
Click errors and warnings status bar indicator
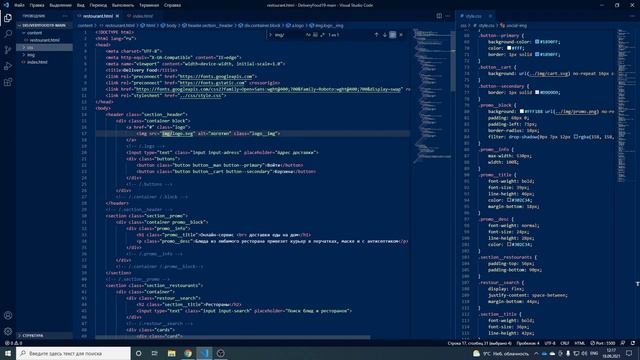(x=13, y=343)
